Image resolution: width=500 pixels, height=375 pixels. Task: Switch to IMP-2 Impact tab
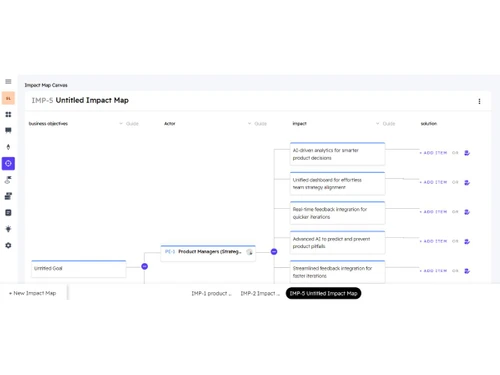pyautogui.click(x=260, y=293)
